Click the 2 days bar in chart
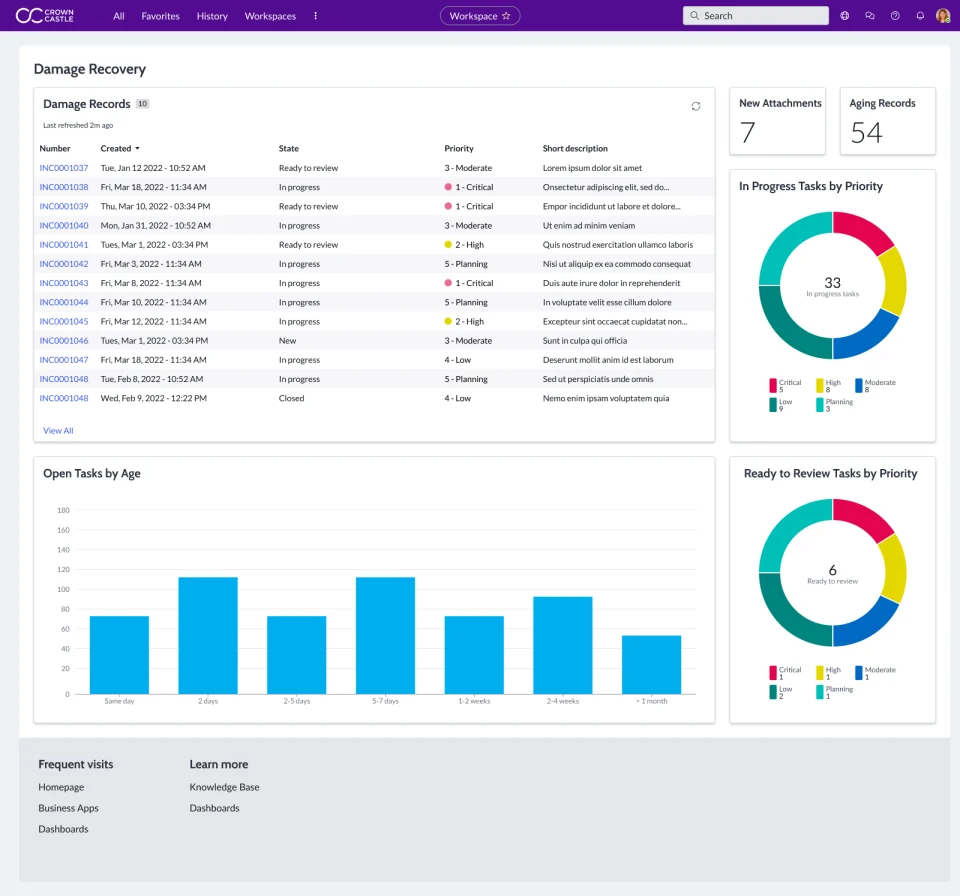960x896 pixels. [x=208, y=636]
